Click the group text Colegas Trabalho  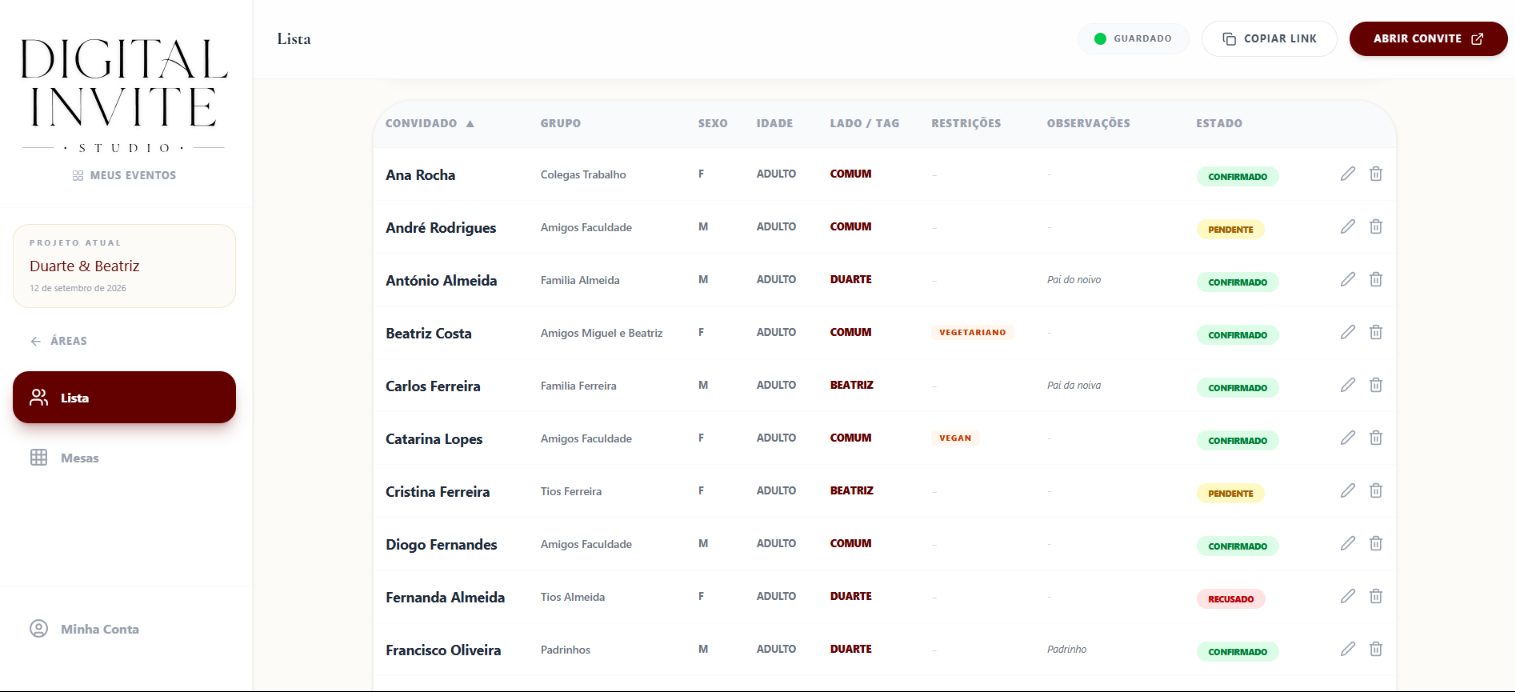click(583, 175)
